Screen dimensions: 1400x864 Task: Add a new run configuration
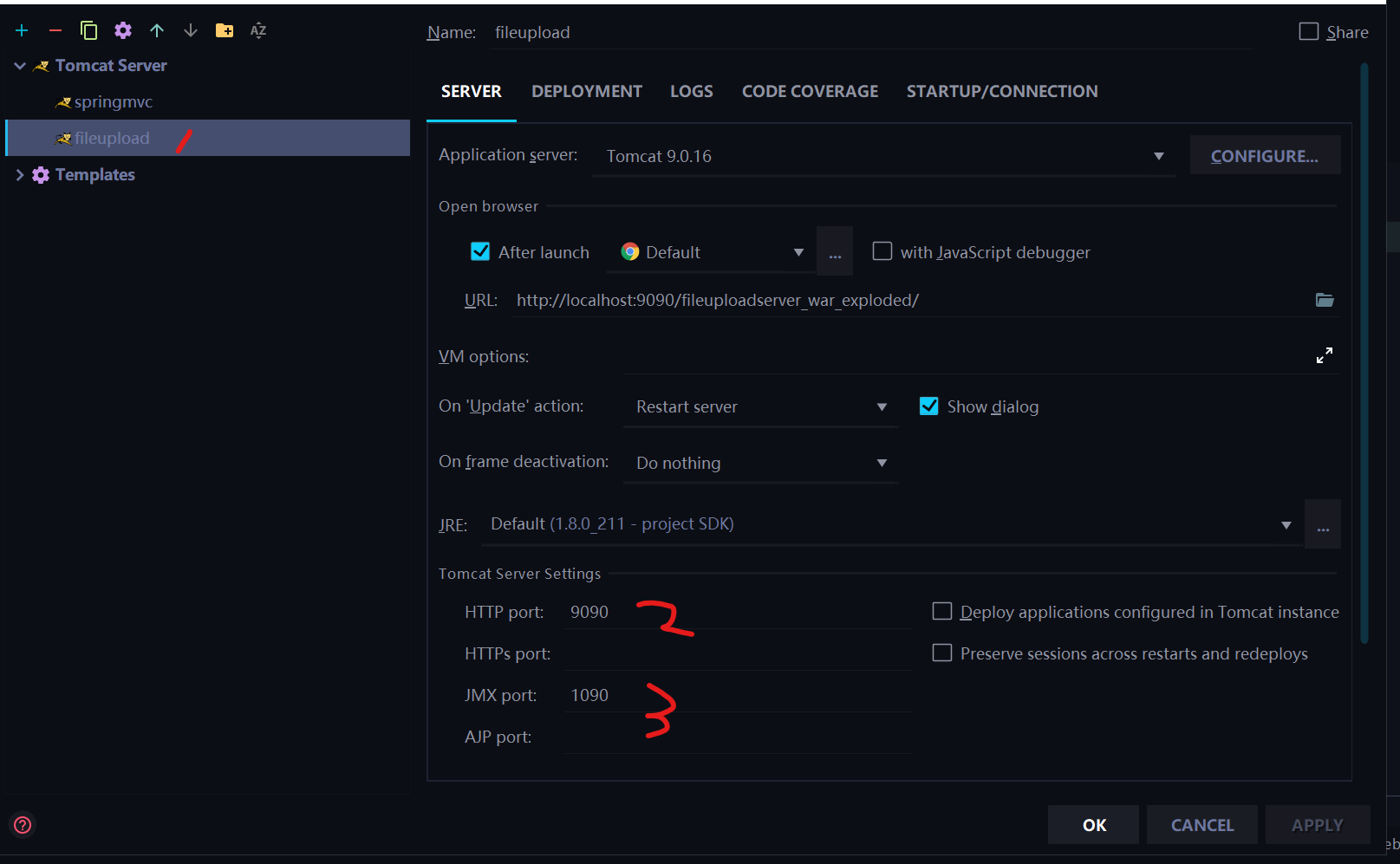click(22, 31)
